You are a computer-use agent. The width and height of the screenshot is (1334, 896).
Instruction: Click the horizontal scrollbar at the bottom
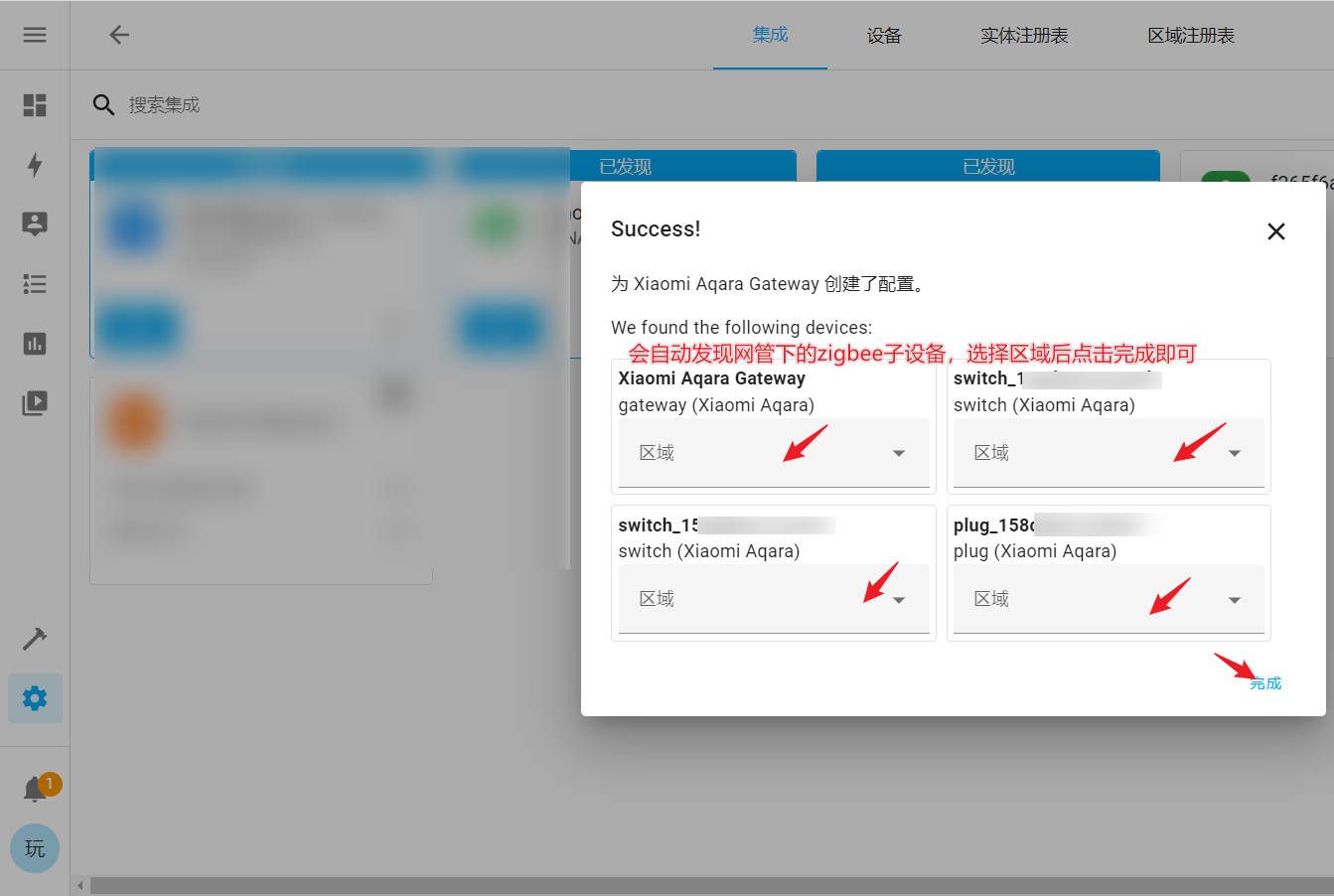pos(711,885)
